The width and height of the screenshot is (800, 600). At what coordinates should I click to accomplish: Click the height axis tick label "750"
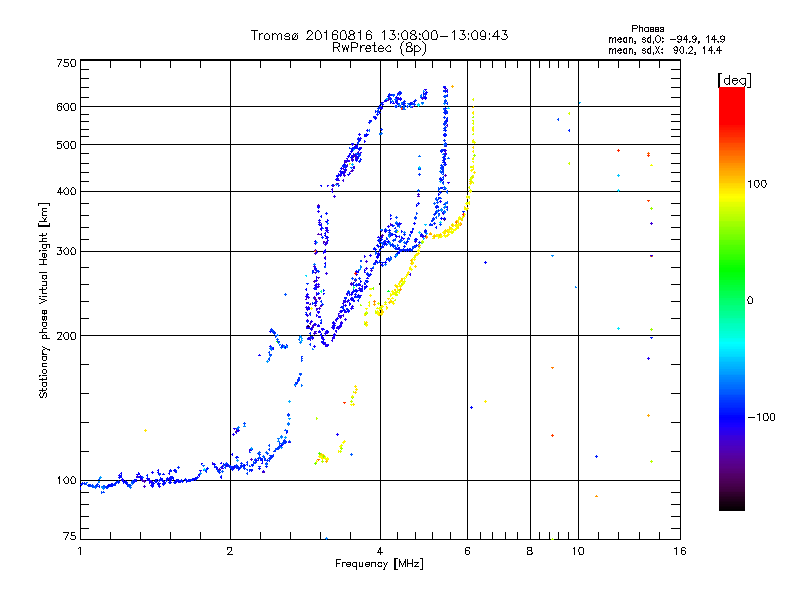point(66,63)
